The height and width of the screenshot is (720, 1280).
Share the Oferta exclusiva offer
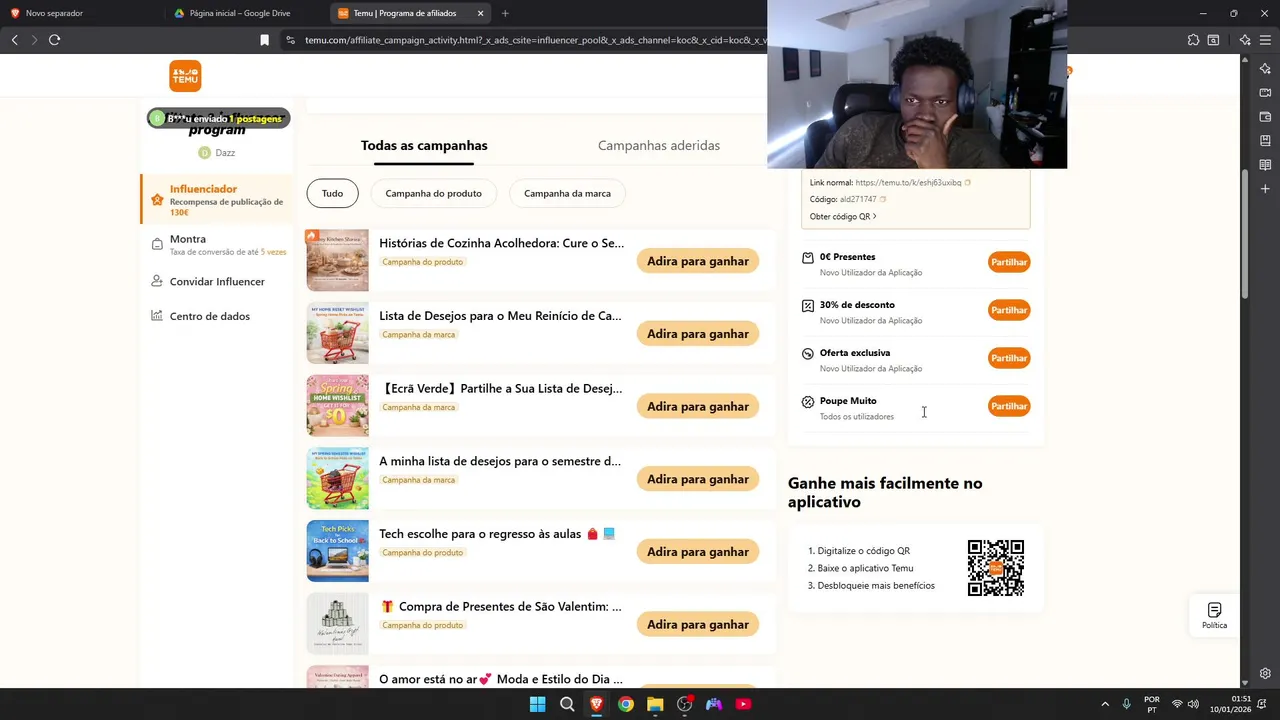[x=1009, y=358]
